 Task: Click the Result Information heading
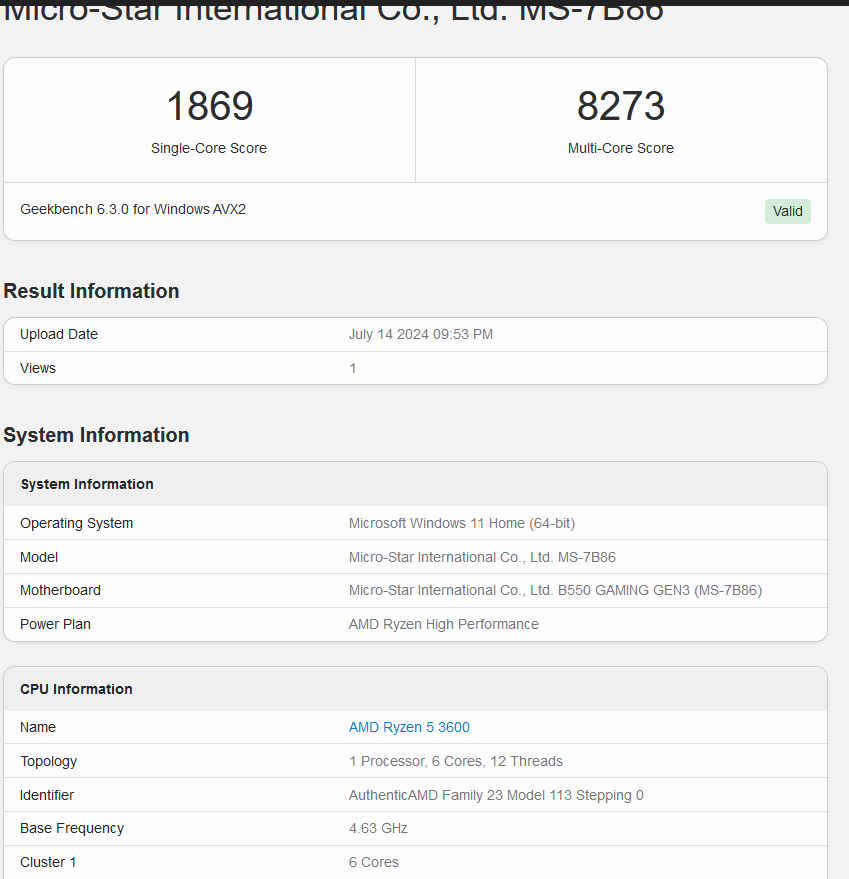(x=91, y=291)
